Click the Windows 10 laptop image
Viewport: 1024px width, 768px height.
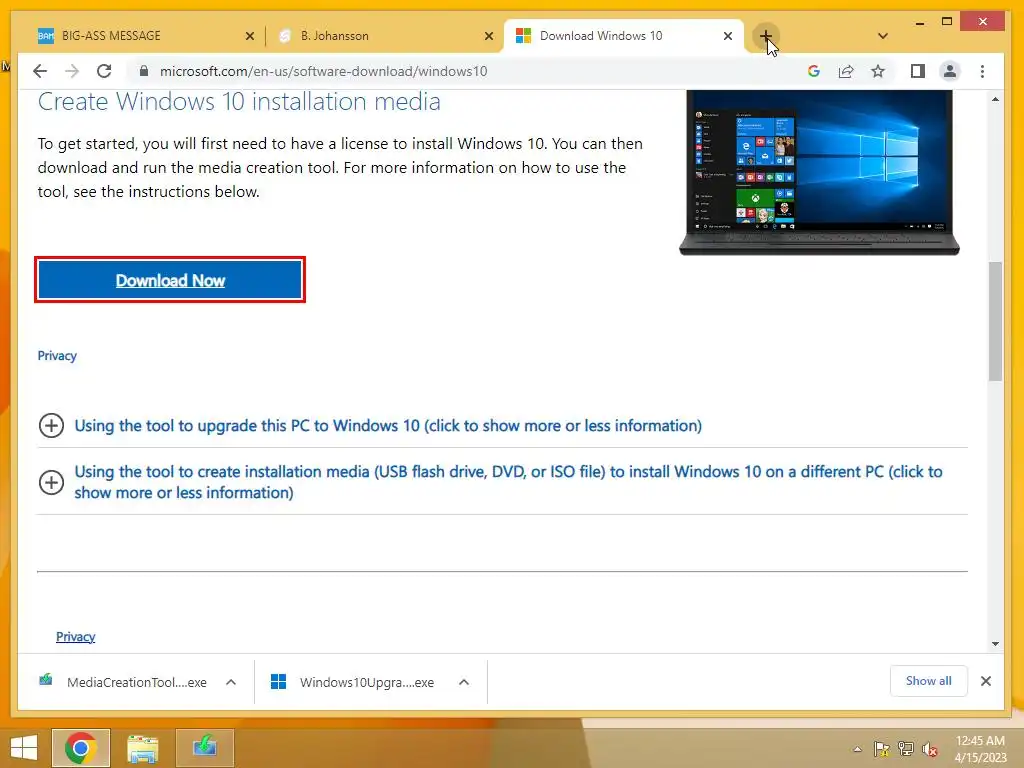(819, 173)
